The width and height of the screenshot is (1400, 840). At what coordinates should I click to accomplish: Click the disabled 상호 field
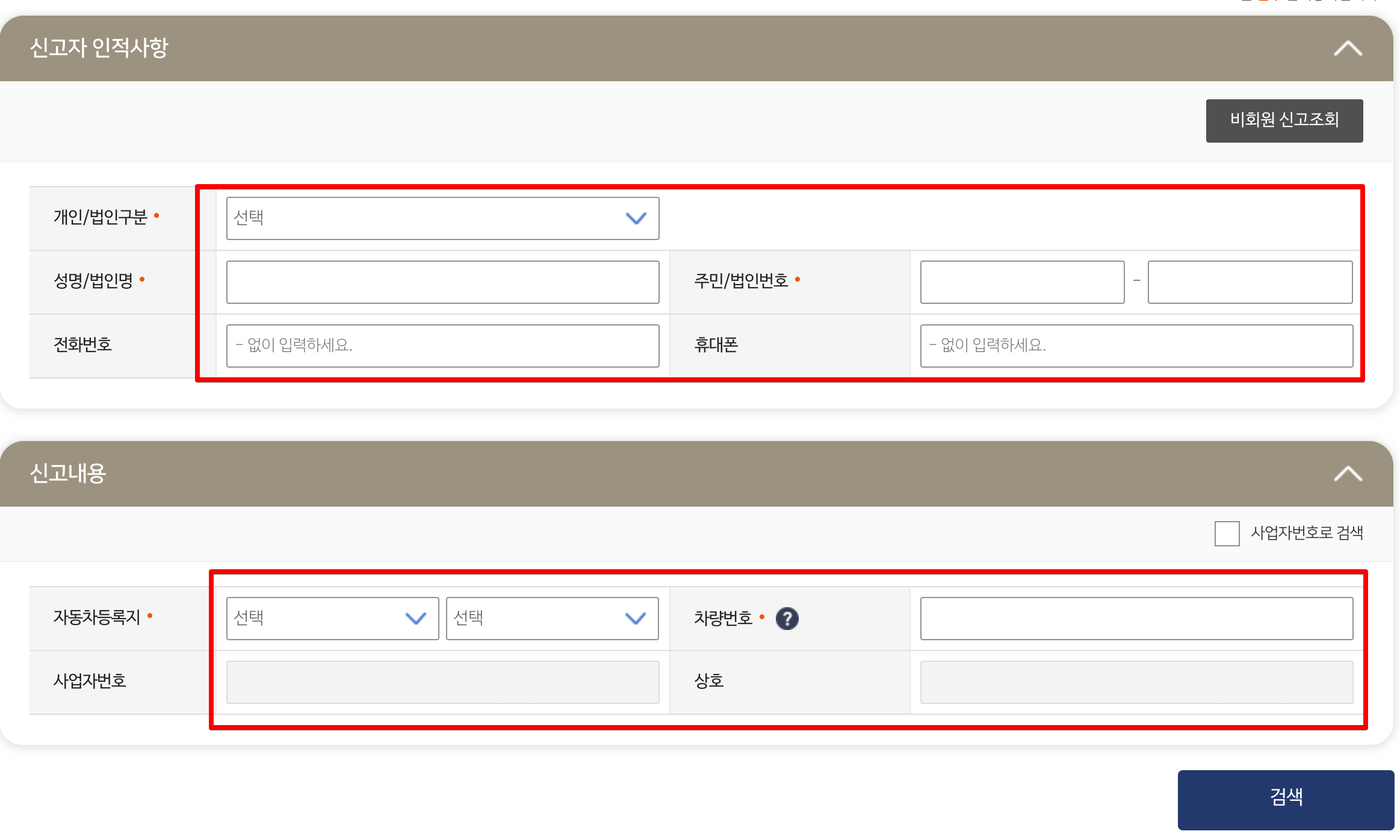pyautogui.click(x=1136, y=682)
